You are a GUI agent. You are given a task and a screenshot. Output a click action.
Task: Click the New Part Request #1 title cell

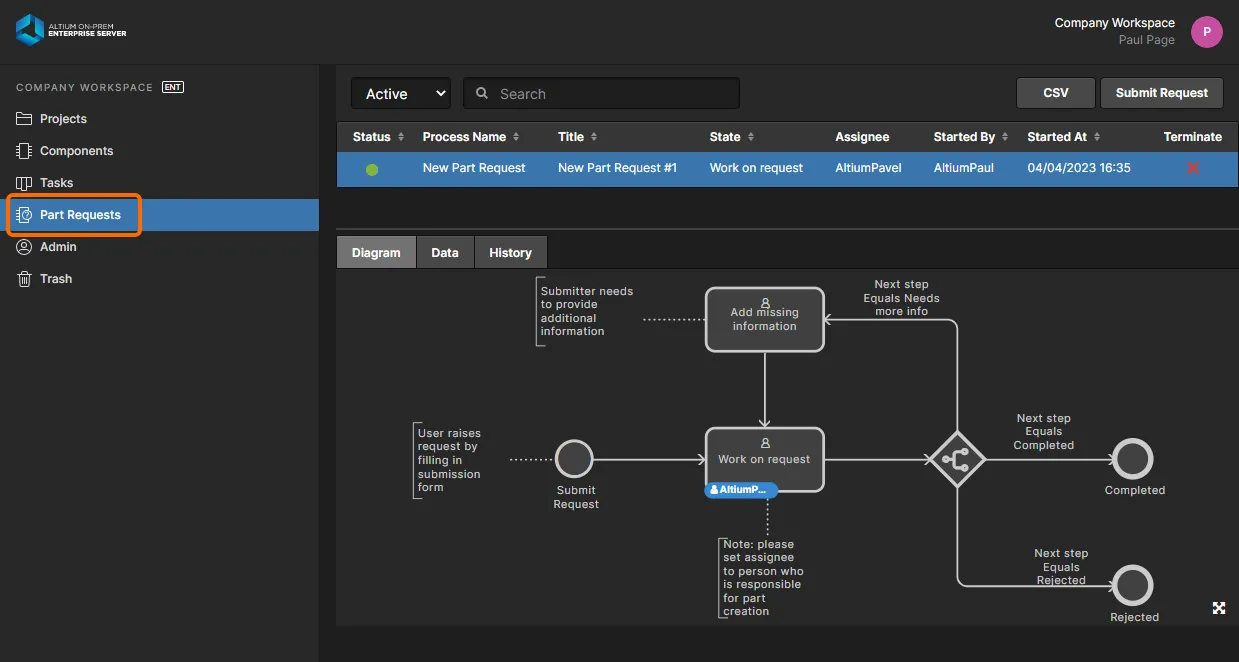617,168
